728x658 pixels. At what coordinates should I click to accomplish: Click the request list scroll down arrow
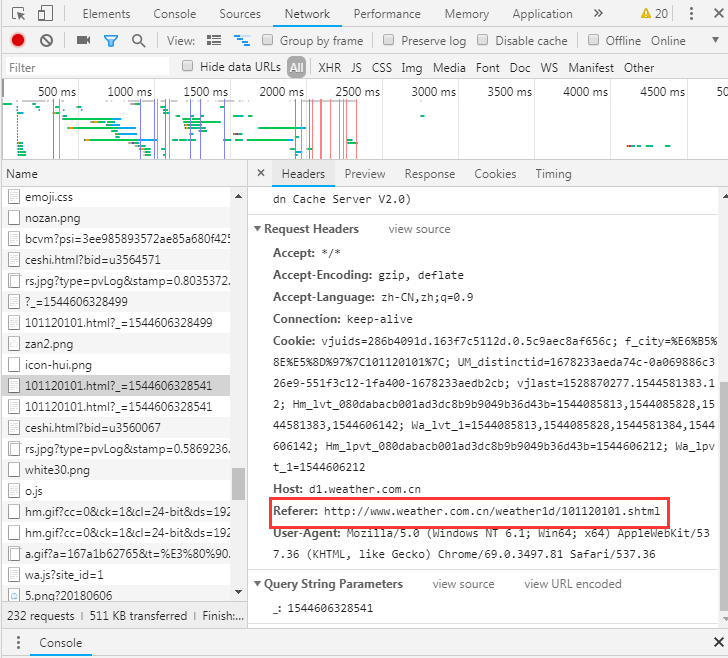point(238,592)
